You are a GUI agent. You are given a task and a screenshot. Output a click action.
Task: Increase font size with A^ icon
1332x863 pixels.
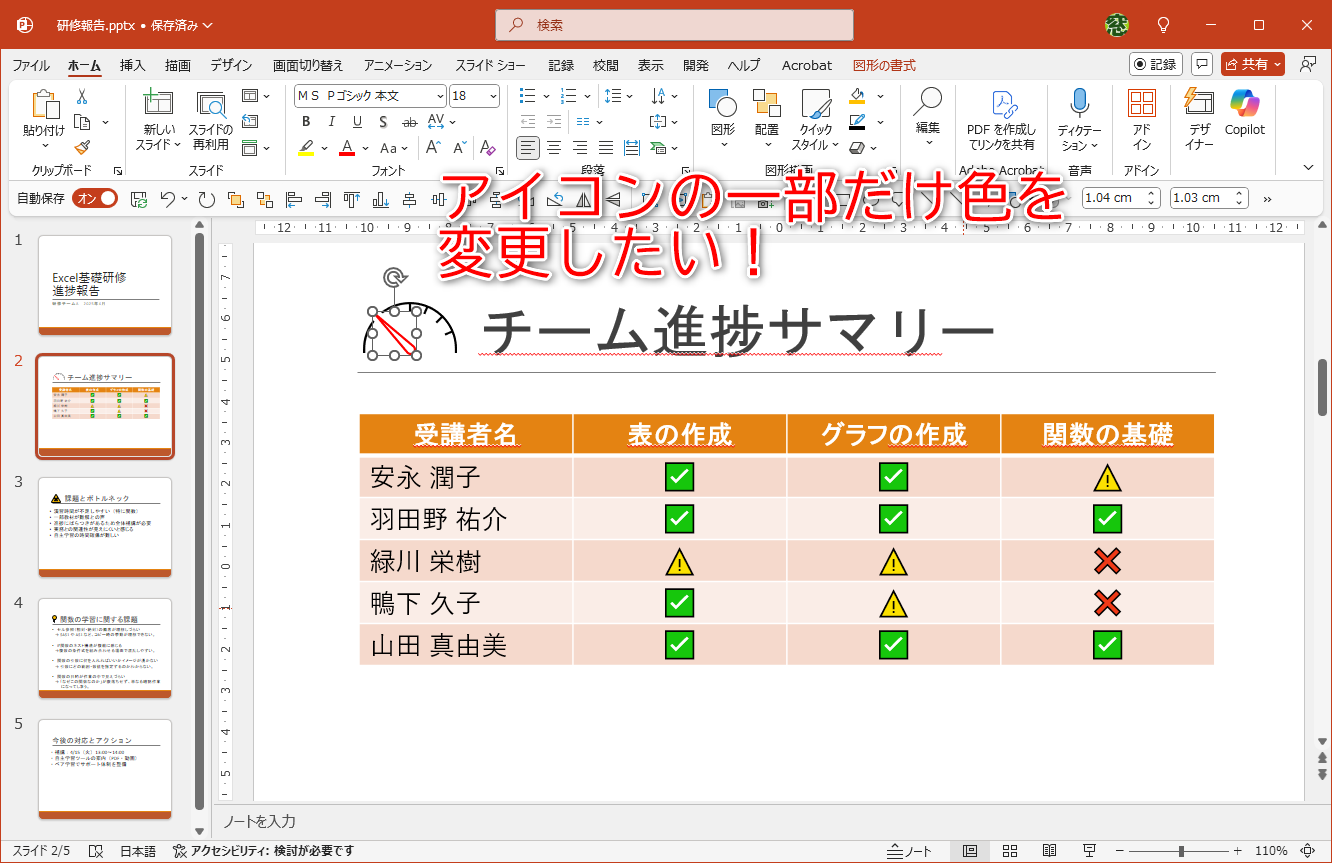point(433,148)
